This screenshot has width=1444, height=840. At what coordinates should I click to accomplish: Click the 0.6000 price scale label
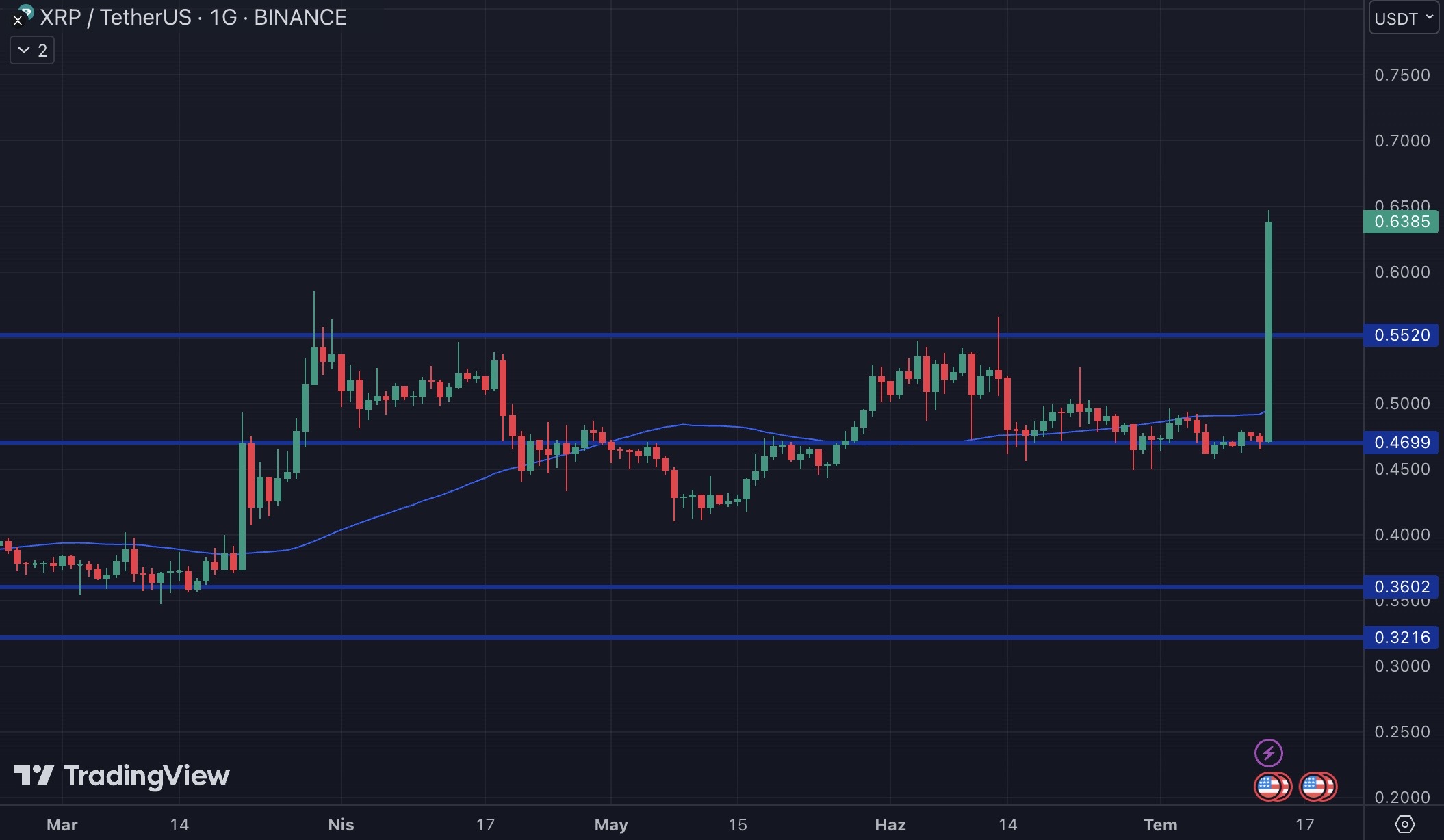pos(1402,272)
